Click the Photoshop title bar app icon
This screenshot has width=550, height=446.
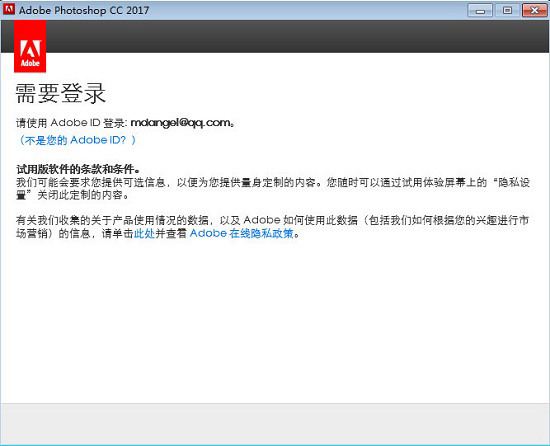click(9, 9)
